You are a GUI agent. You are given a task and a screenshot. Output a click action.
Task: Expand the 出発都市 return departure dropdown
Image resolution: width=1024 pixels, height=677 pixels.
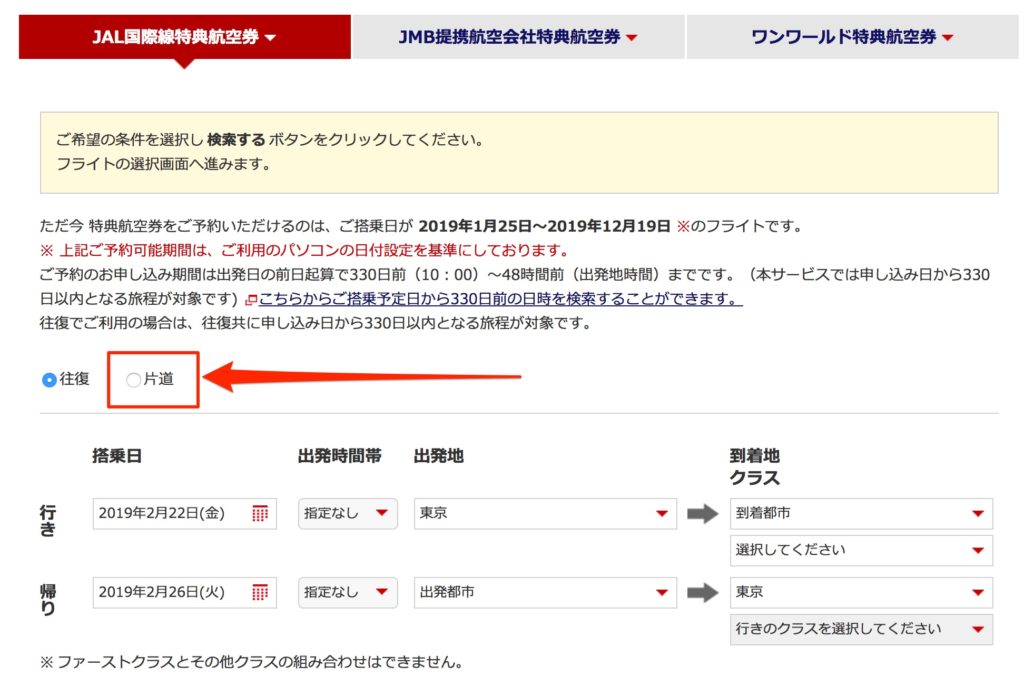(545, 592)
